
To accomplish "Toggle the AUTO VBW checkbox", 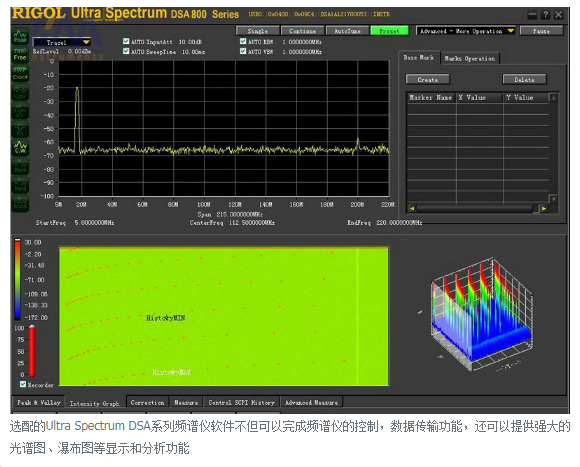I will point(243,51).
